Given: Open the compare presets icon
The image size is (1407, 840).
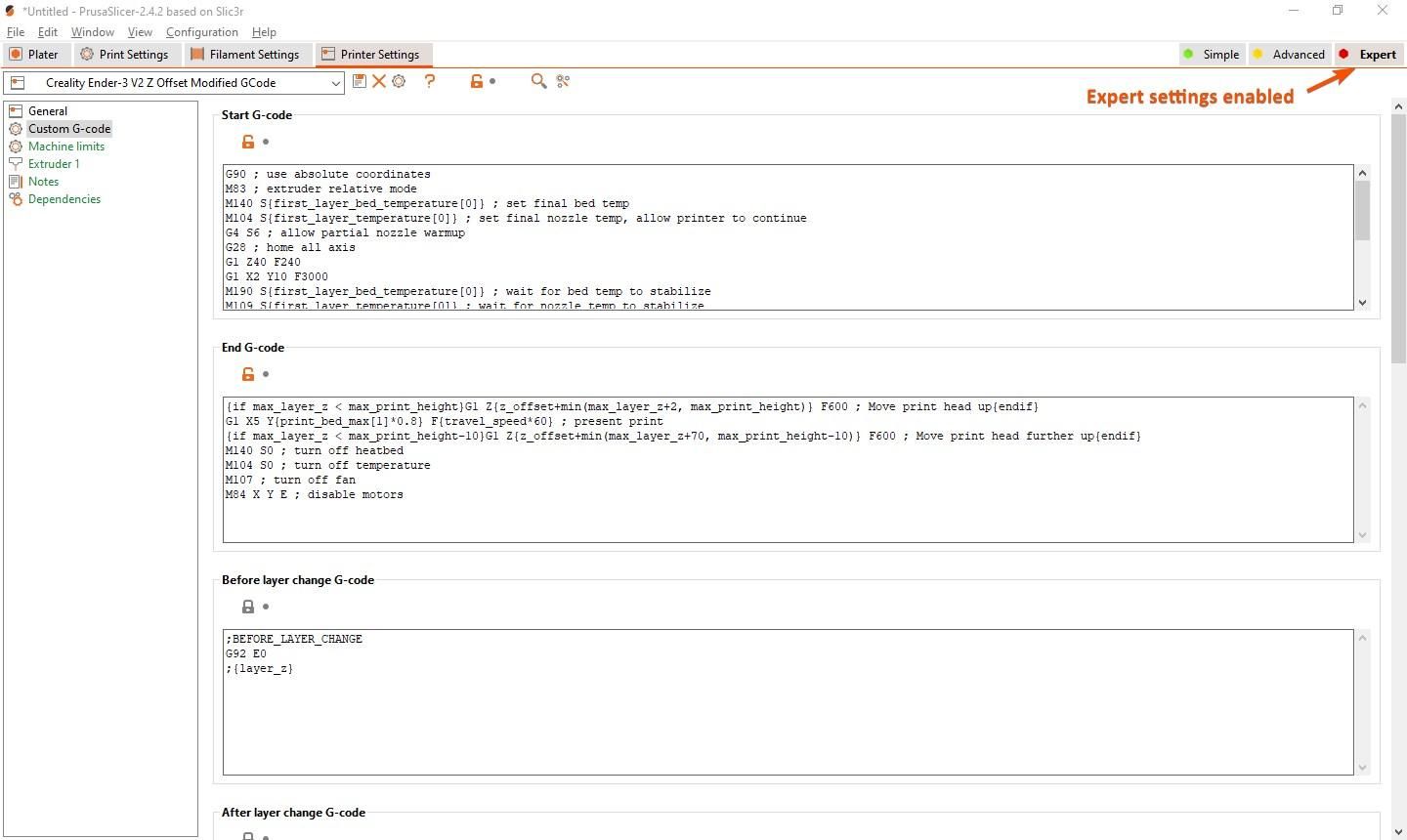Looking at the screenshot, I should point(563,81).
